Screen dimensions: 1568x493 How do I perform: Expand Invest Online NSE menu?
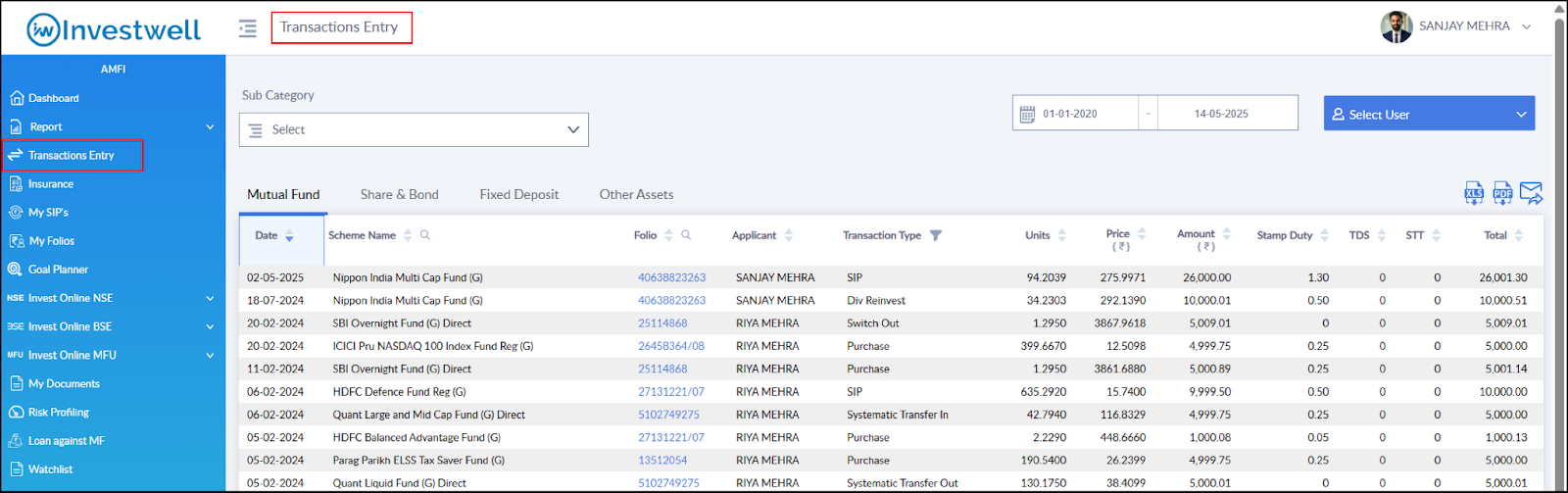point(210,298)
